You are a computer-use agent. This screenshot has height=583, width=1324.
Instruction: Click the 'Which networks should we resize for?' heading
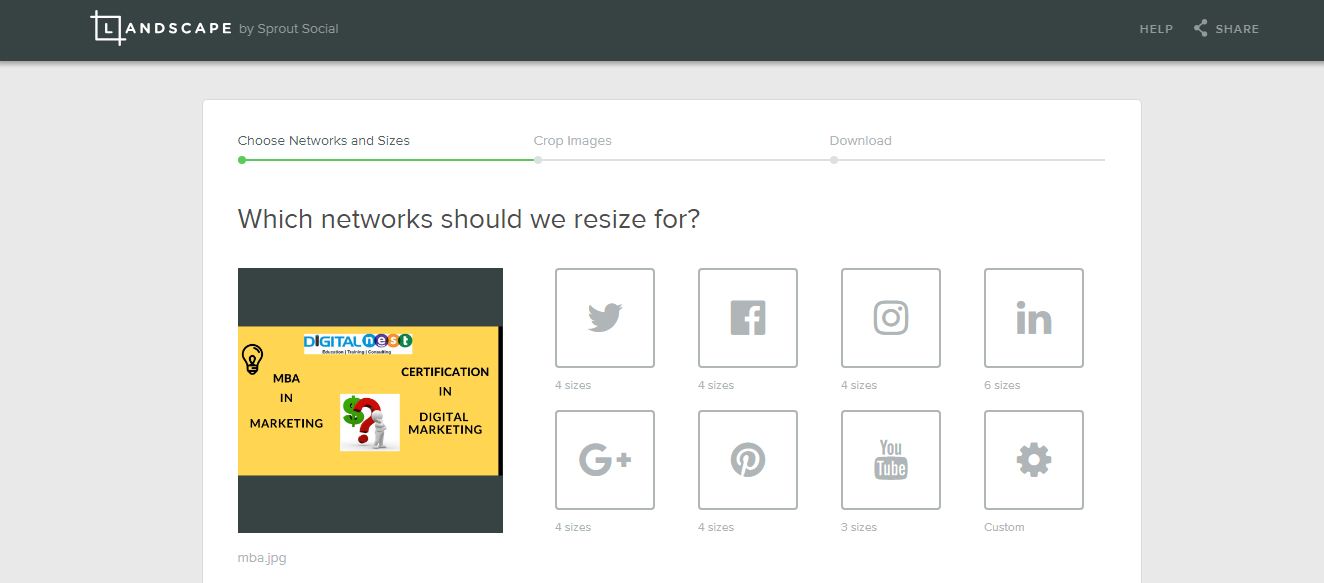tap(469, 219)
